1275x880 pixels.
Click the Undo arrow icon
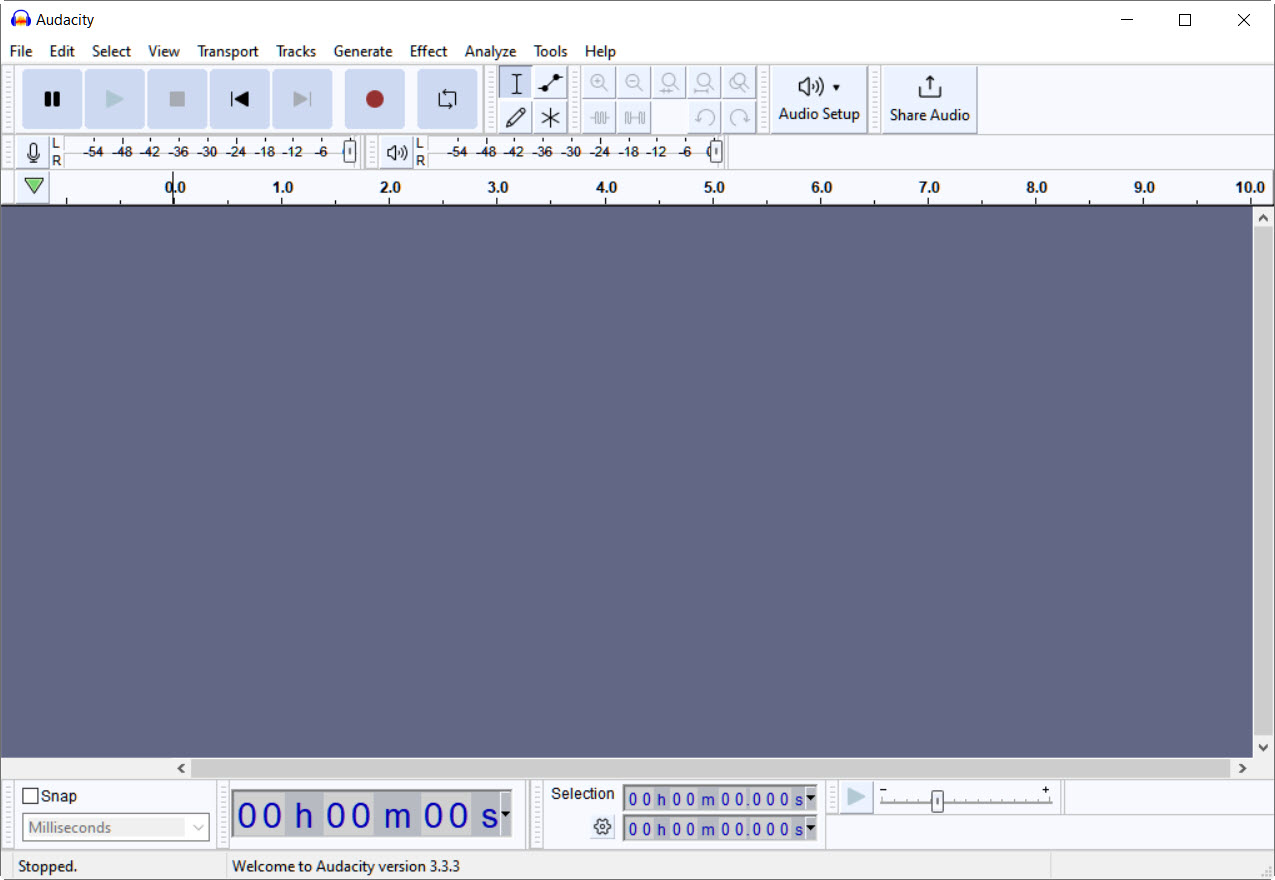(x=704, y=117)
